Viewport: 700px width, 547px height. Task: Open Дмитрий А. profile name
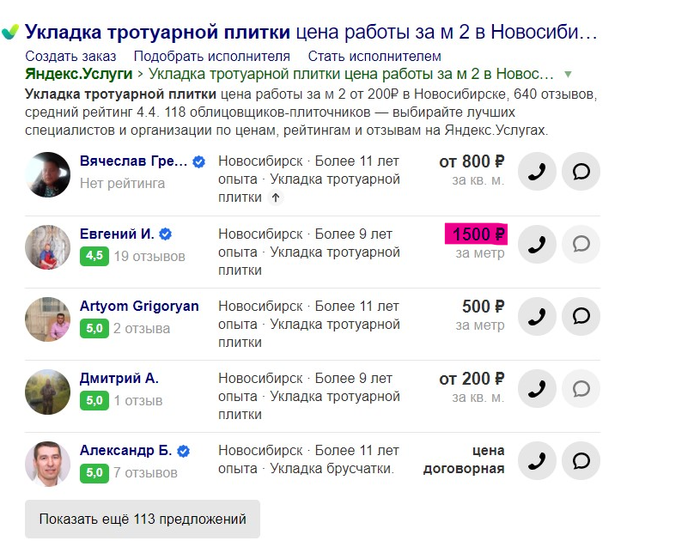pyautogui.click(x=119, y=378)
